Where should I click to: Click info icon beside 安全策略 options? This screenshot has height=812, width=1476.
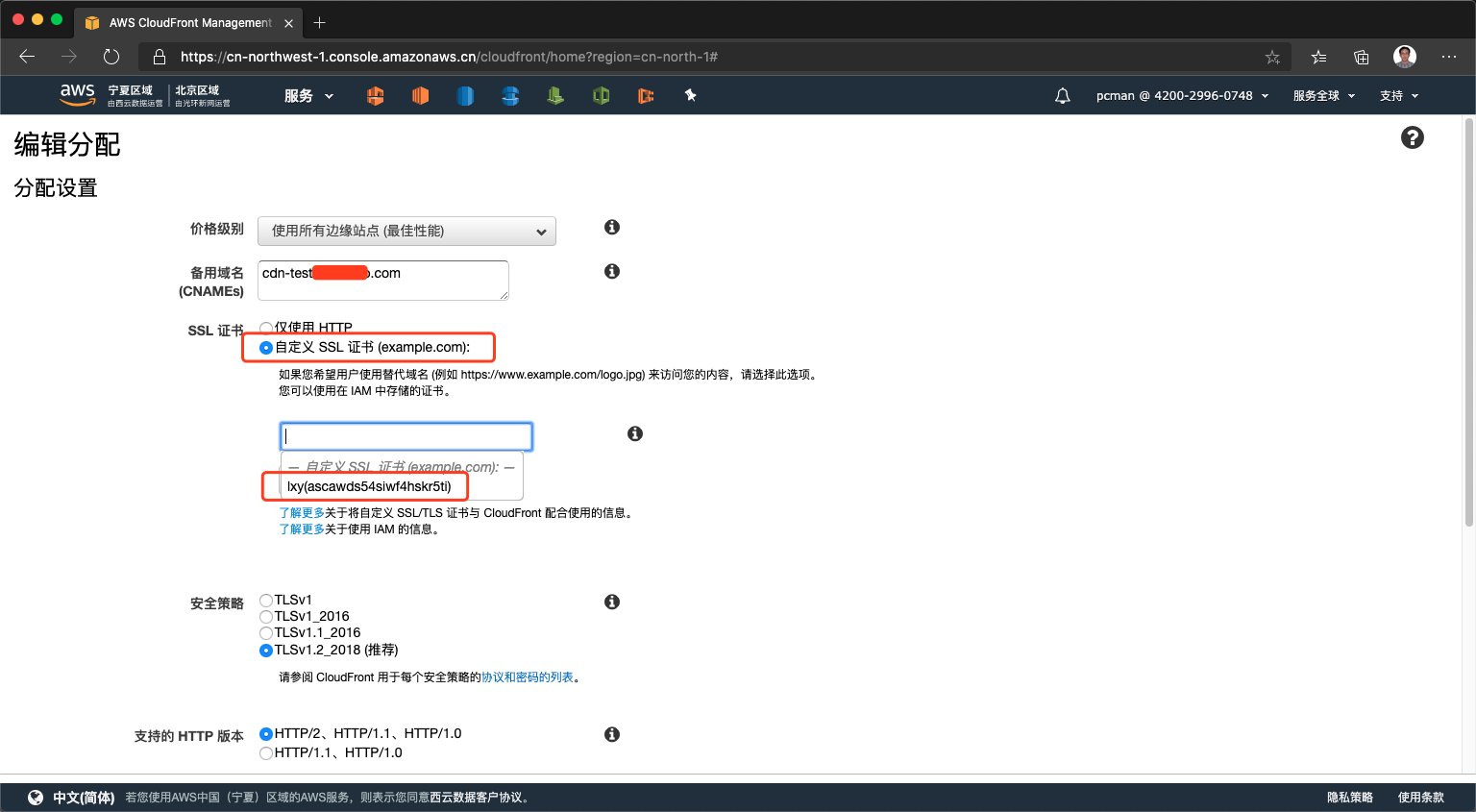point(611,602)
